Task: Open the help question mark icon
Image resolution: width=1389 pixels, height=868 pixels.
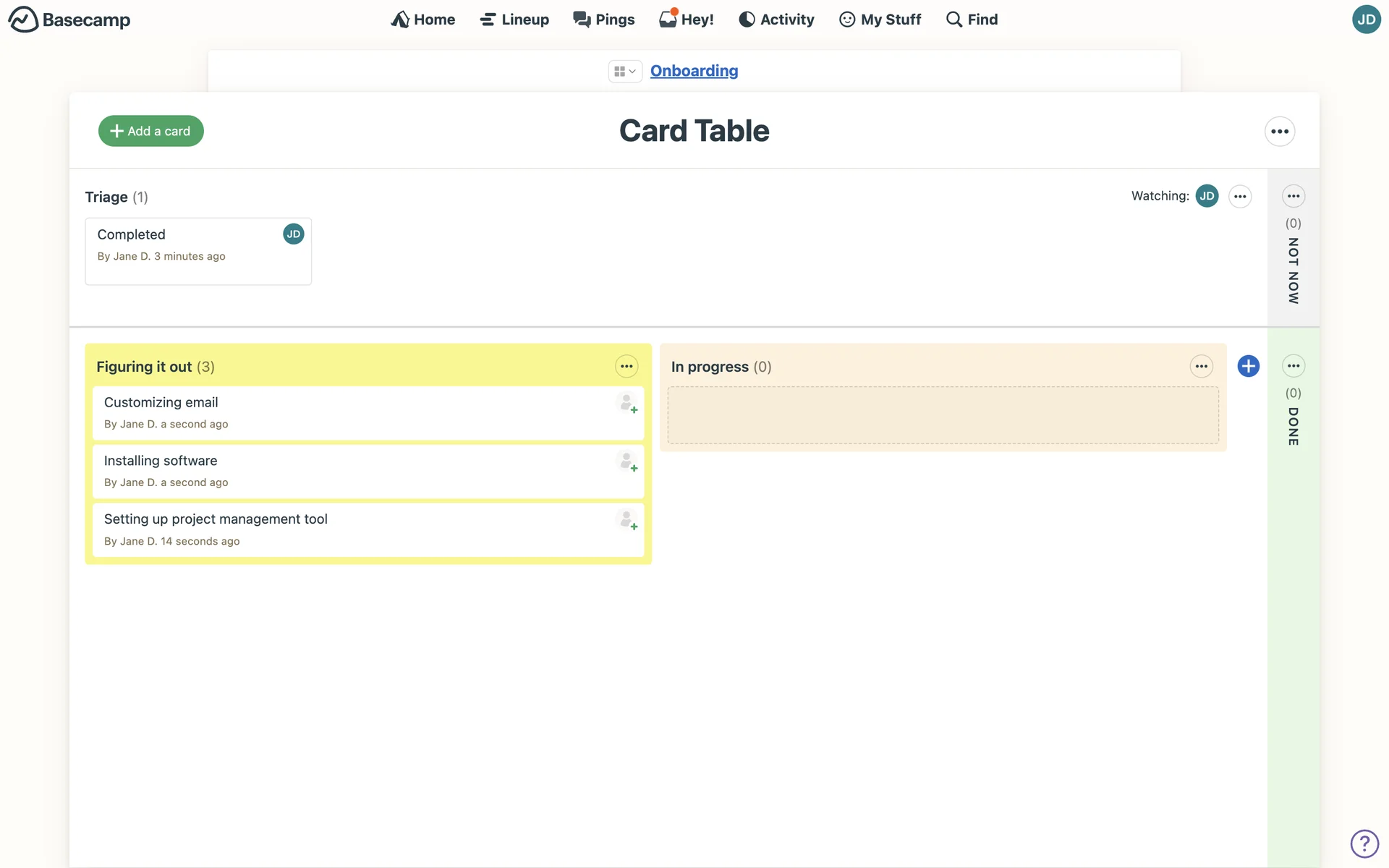Action: click(1364, 843)
